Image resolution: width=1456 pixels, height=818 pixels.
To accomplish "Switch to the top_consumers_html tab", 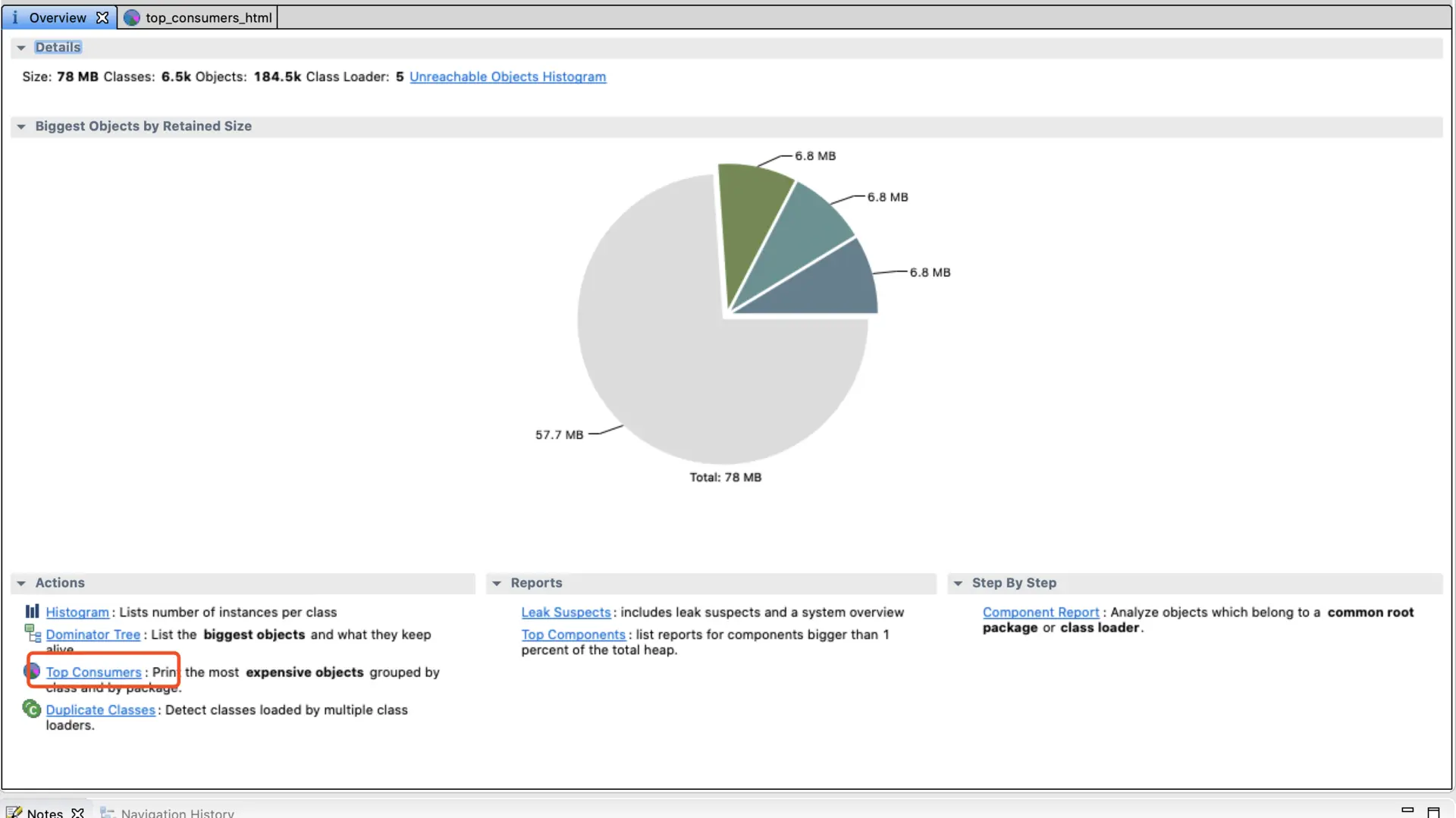I will (x=199, y=17).
